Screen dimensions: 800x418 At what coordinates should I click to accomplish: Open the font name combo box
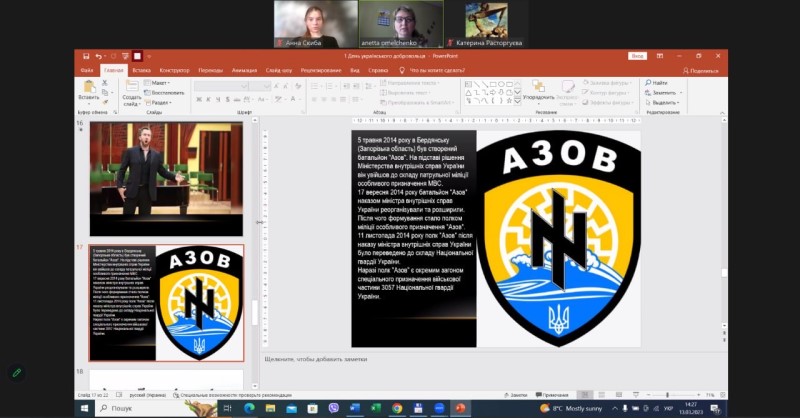coord(221,86)
